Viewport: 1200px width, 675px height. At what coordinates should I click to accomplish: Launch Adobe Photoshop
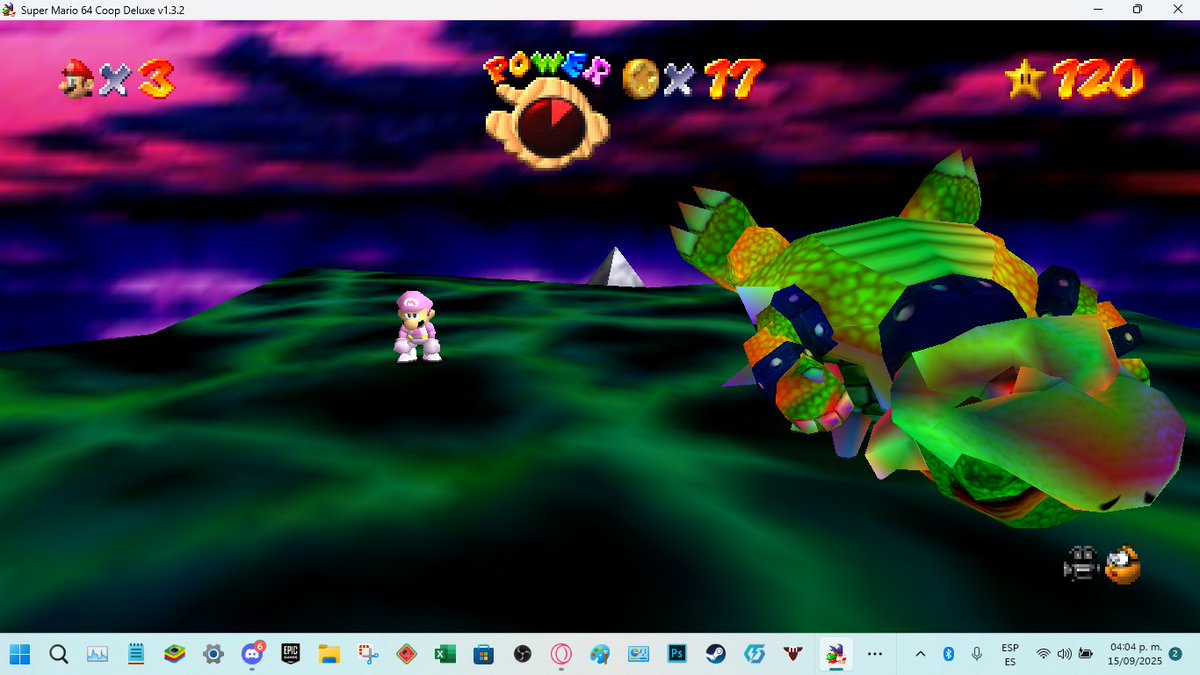[x=677, y=654]
